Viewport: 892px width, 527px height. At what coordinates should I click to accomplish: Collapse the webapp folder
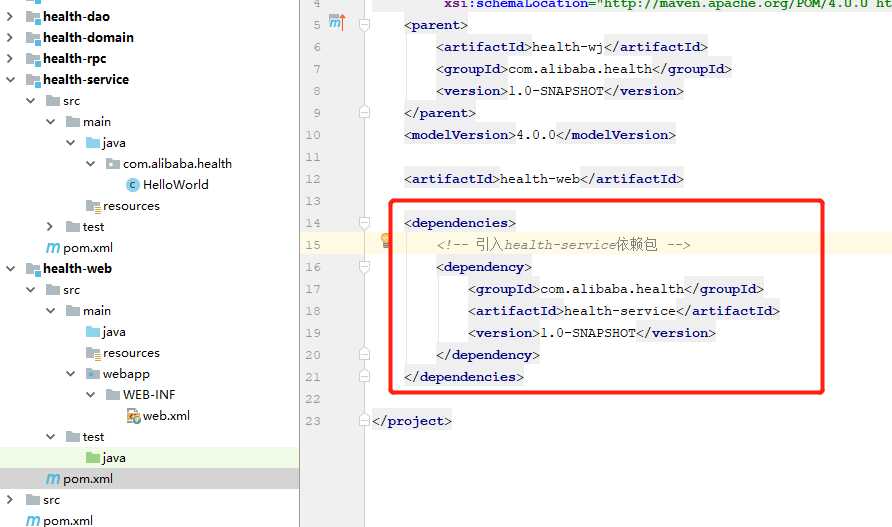71,374
